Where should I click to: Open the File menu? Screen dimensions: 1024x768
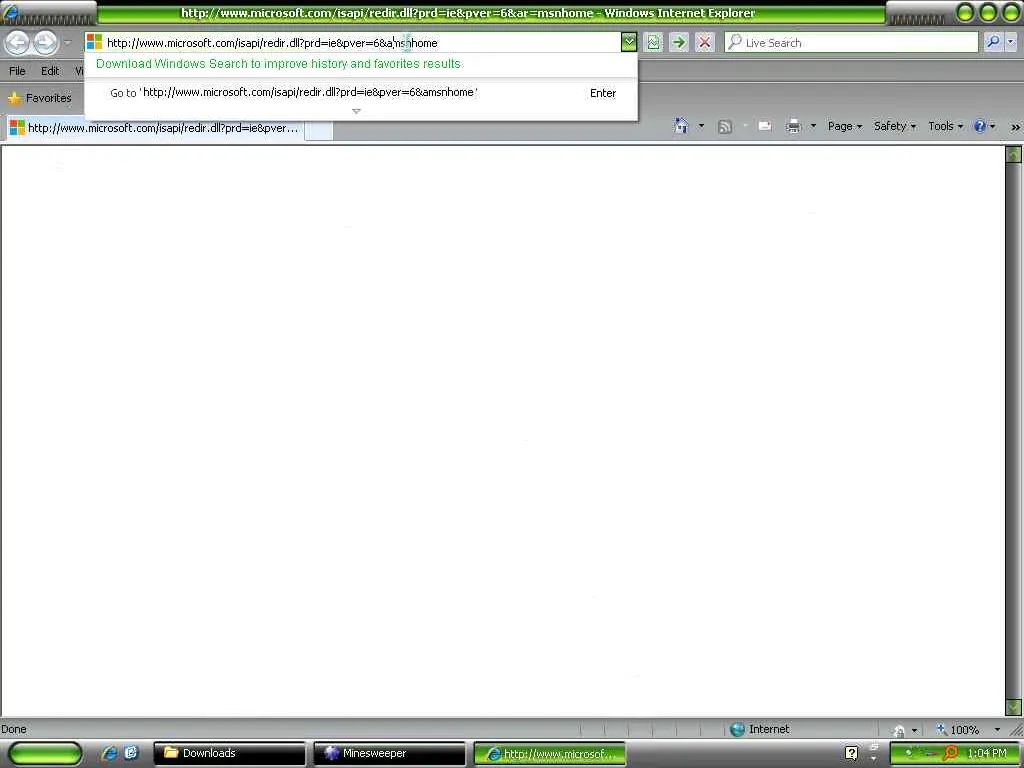[x=18, y=71]
